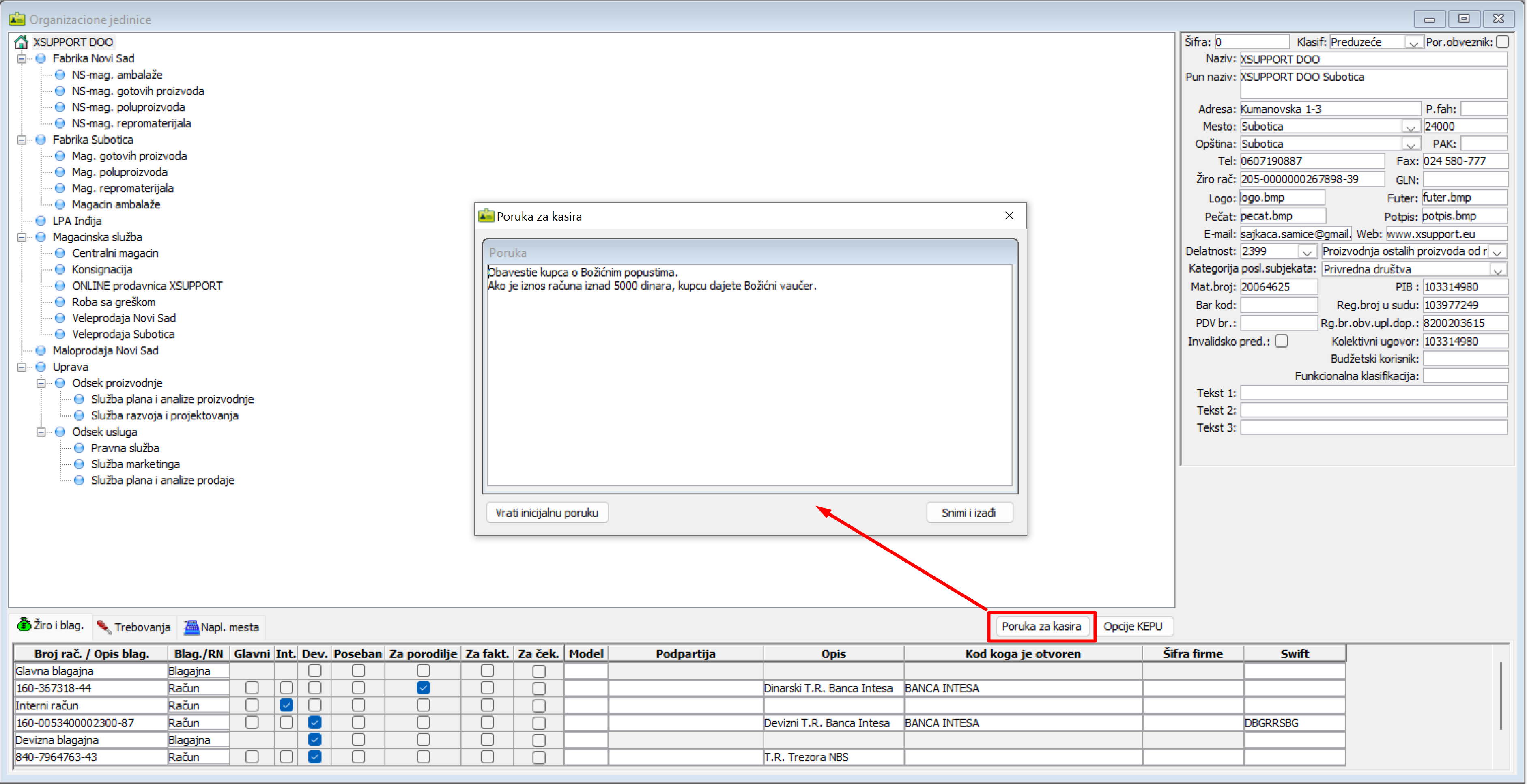The height and width of the screenshot is (784, 1527).
Task: Toggle the Invalidsko pred. checkbox
Action: [x=1282, y=342]
